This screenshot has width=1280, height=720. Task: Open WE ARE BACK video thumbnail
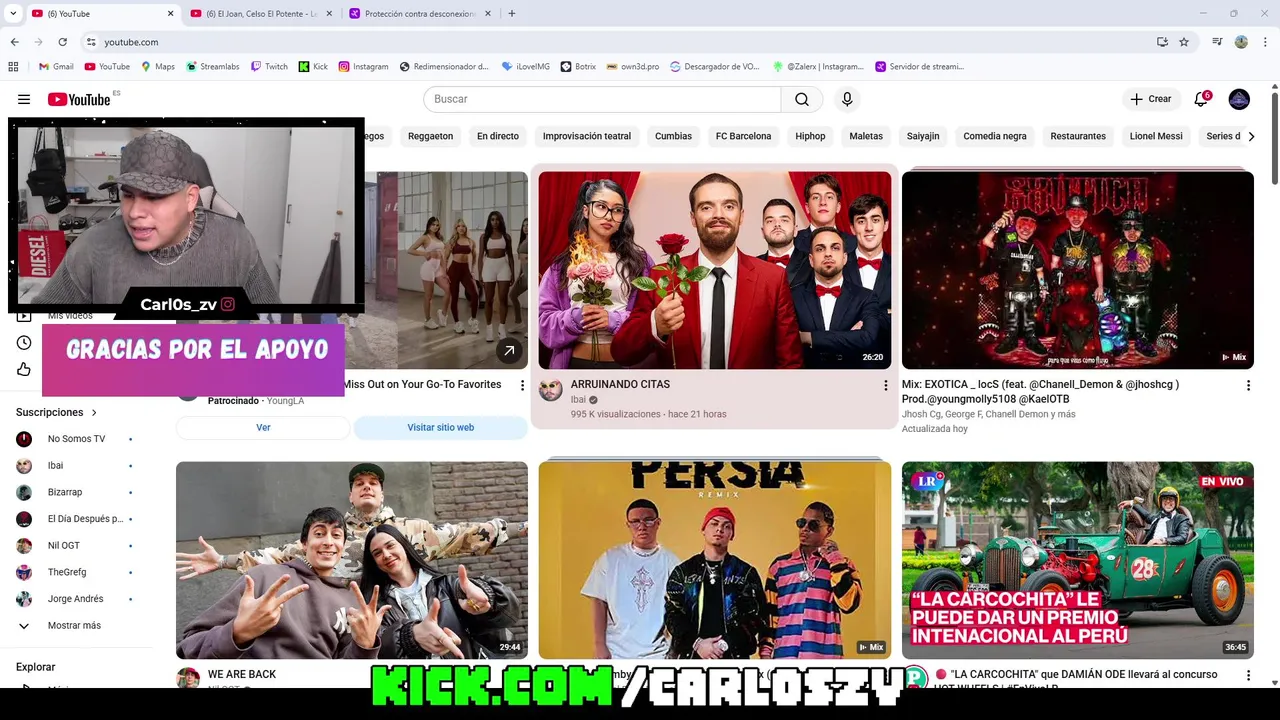coord(352,560)
